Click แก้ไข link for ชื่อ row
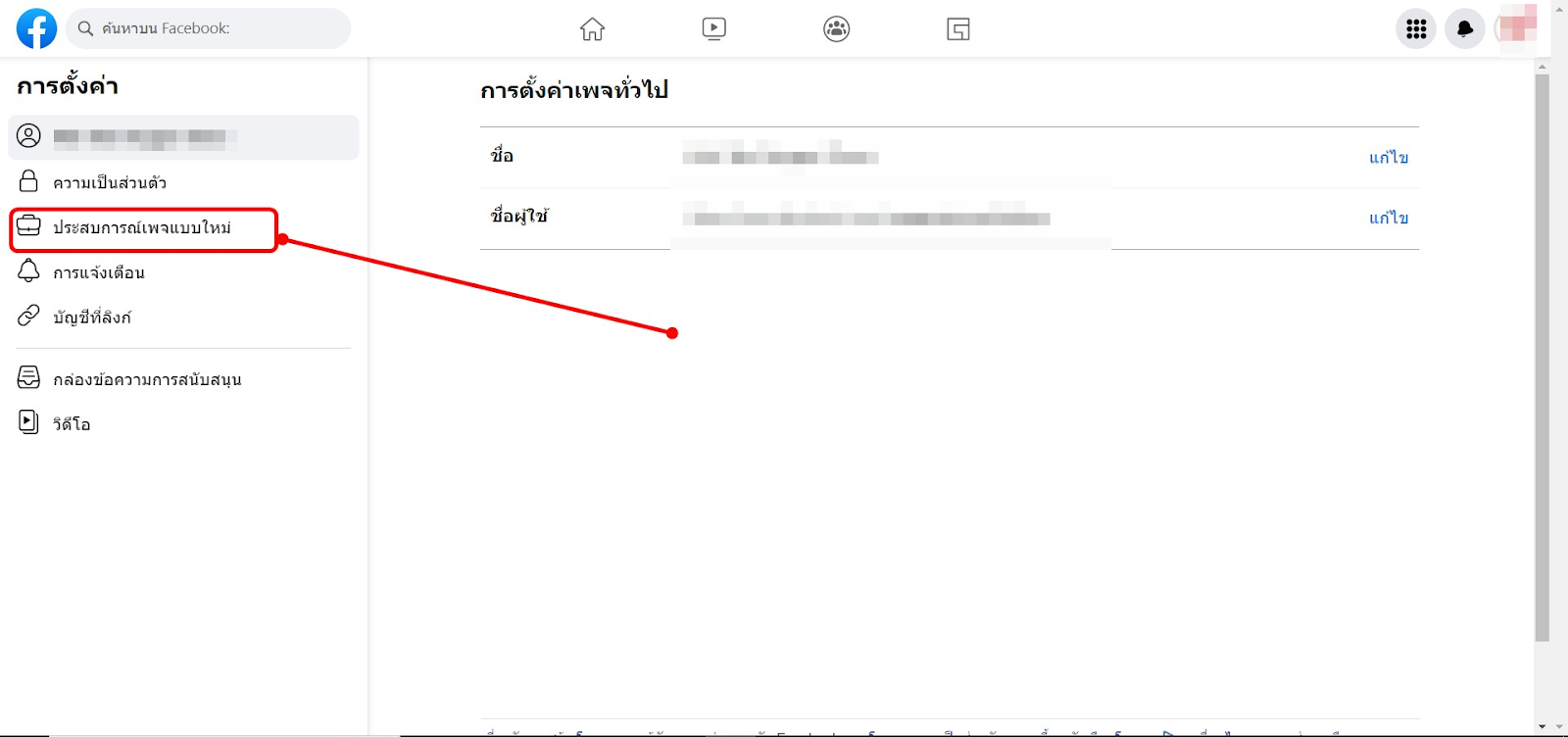This screenshot has width=1568, height=737. (x=1389, y=158)
